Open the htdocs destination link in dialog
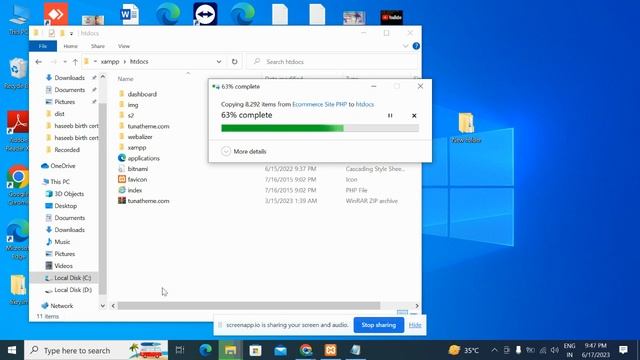 point(365,104)
